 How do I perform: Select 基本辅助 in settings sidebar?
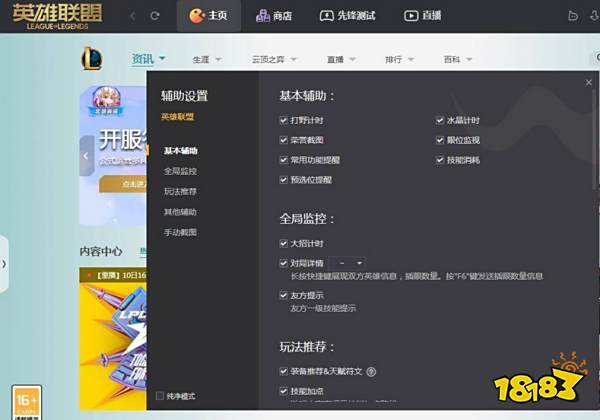181,151
